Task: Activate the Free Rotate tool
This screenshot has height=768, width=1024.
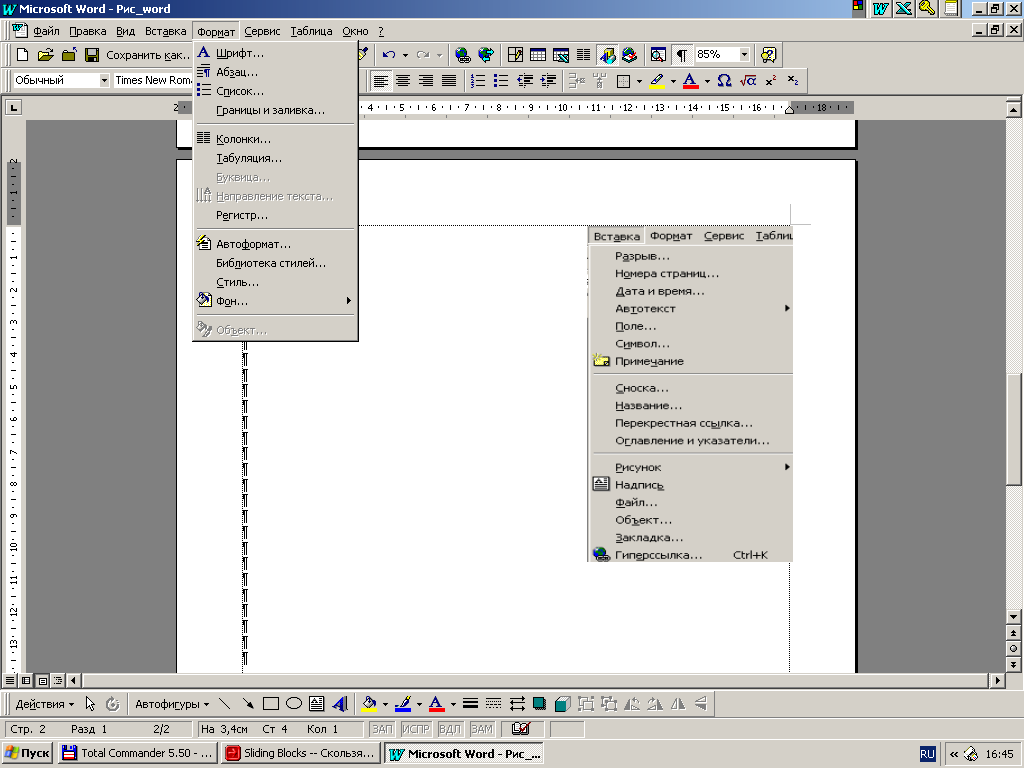Action: (113, 703)
